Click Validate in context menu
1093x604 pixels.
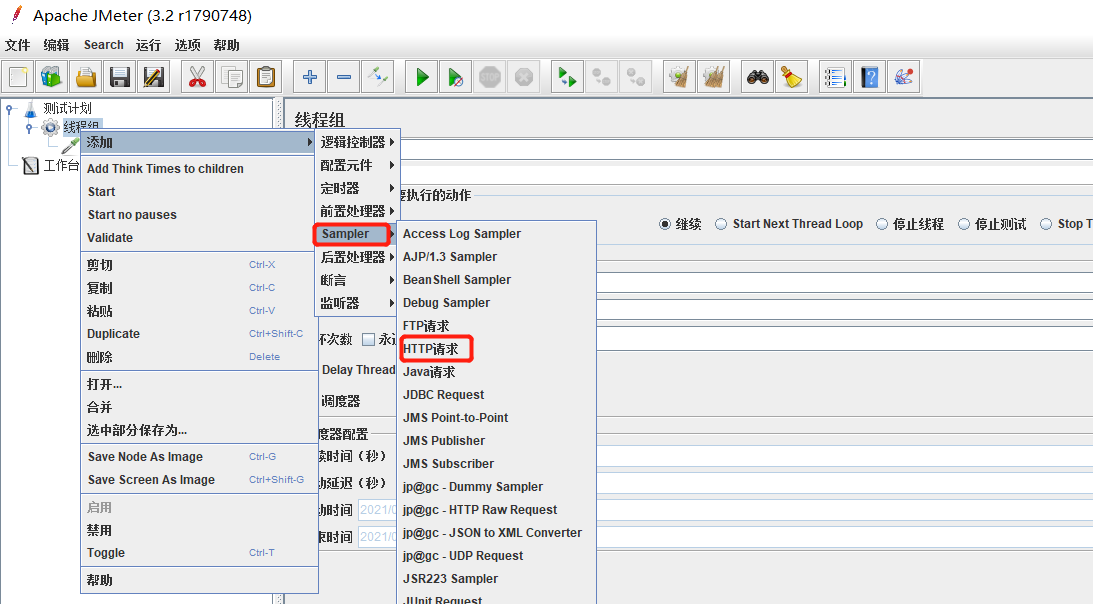(x=198, y=238)
